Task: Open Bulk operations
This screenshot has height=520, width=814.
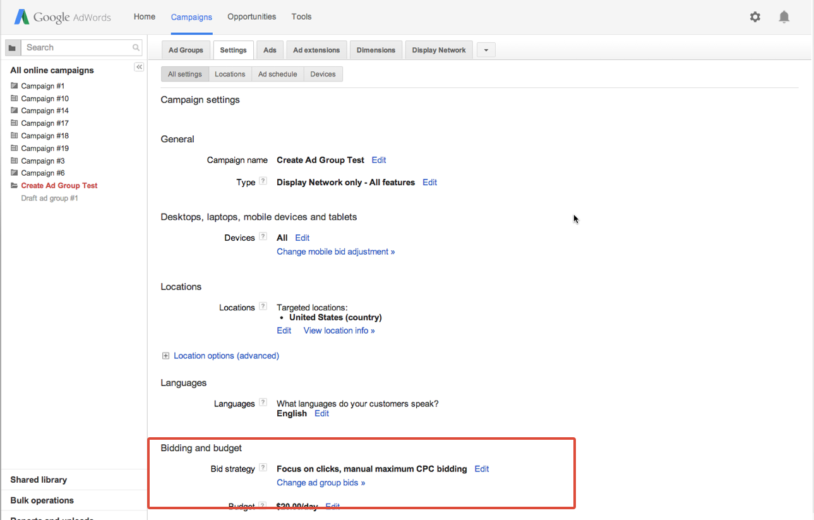Action: click(x=42, y=500)
